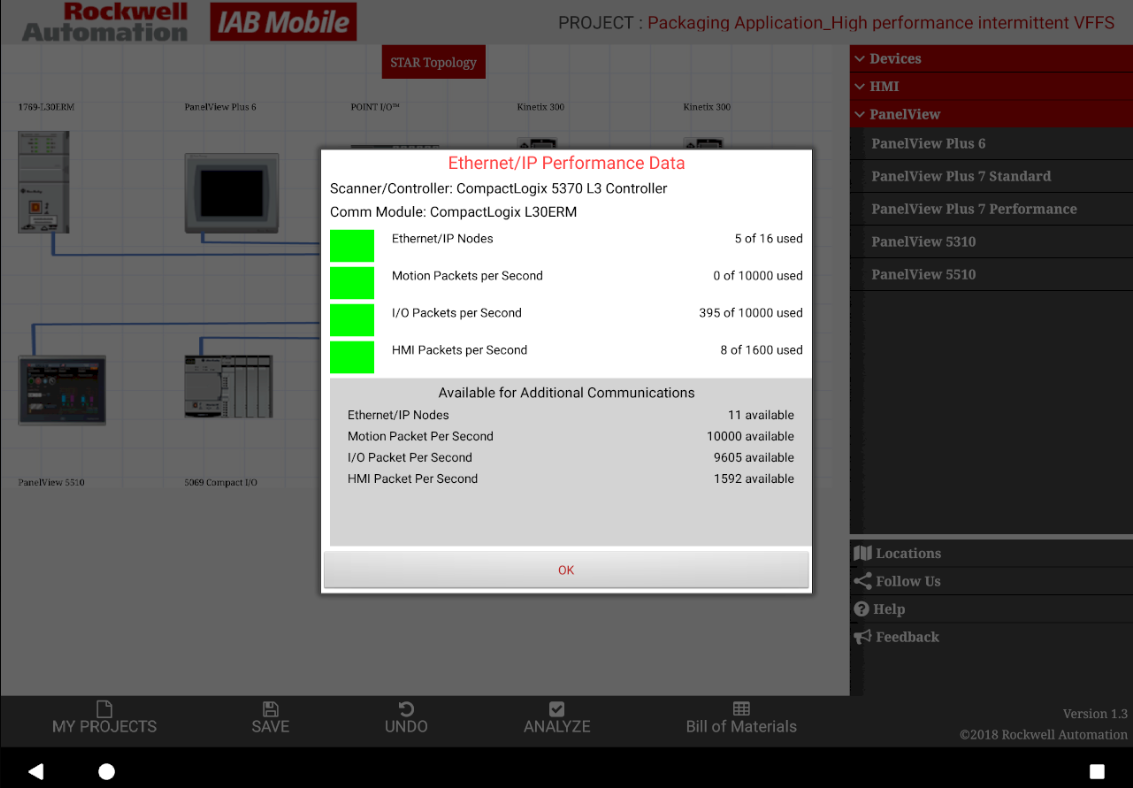Click the first Kinetix 300 label

(540, 107)
